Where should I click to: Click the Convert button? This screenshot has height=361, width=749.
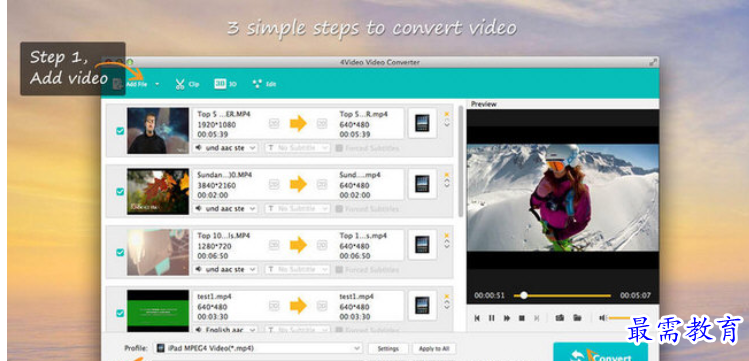coord(601,352)
